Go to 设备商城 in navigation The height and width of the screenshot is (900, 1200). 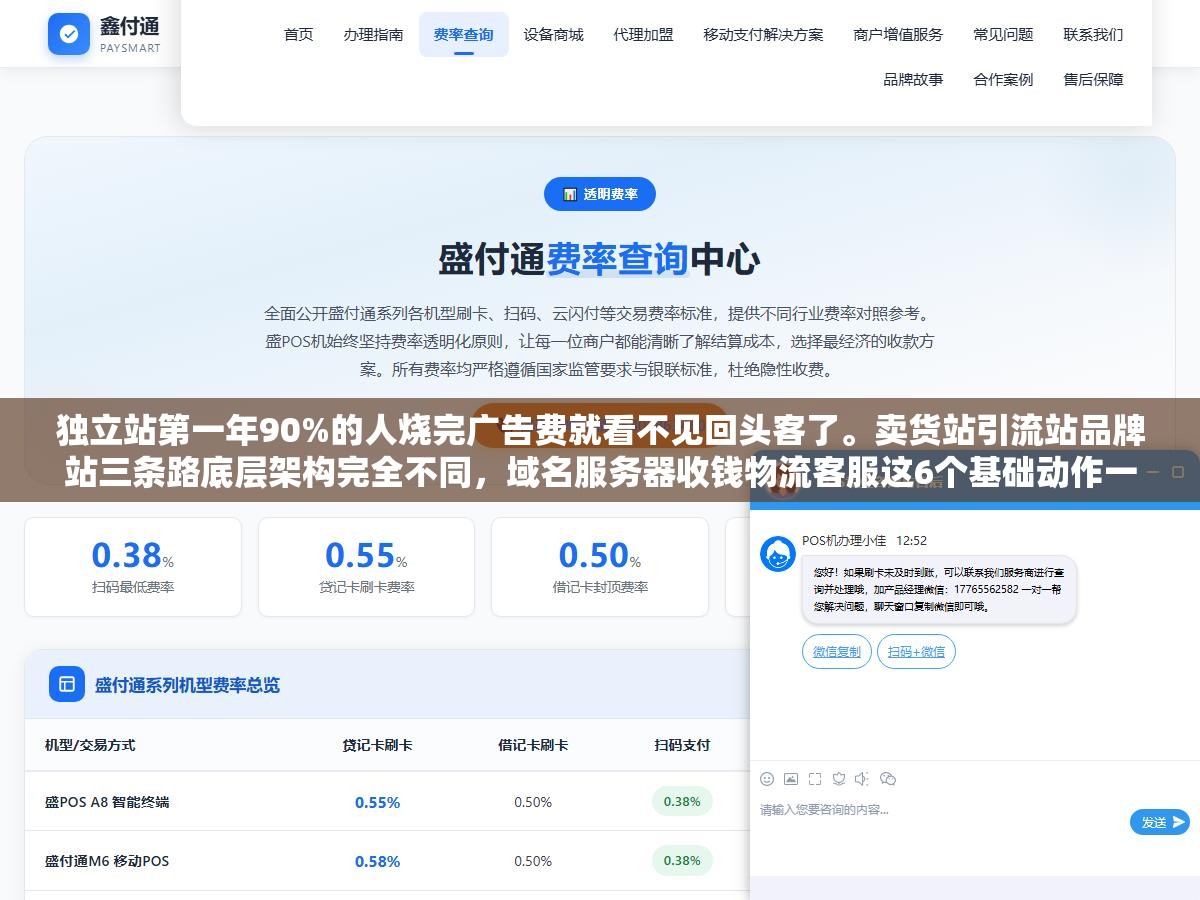(553, 34)
